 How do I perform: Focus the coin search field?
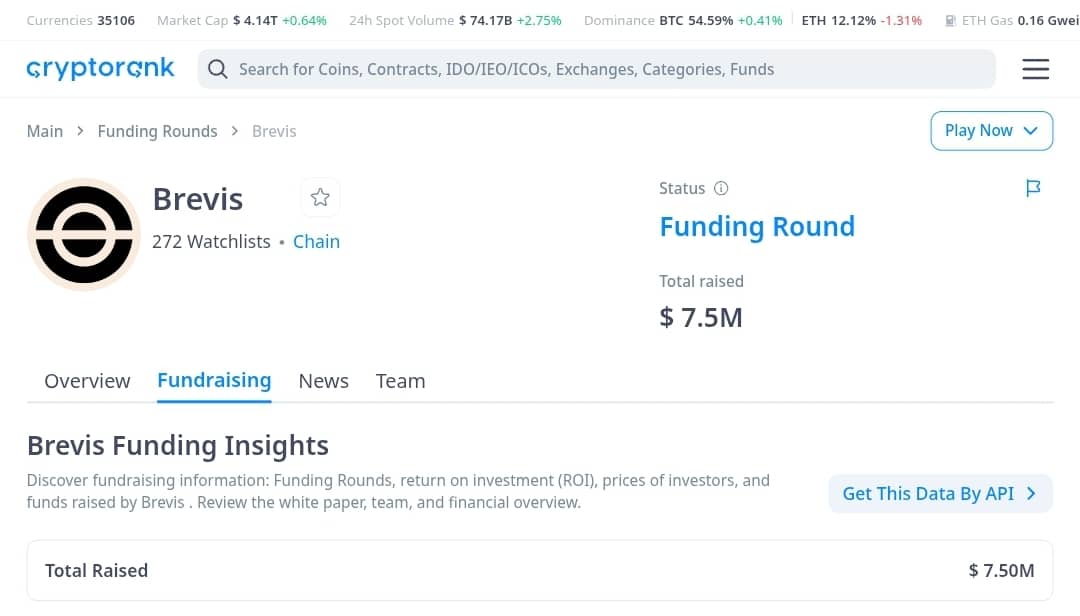click(x=596, y=69)
